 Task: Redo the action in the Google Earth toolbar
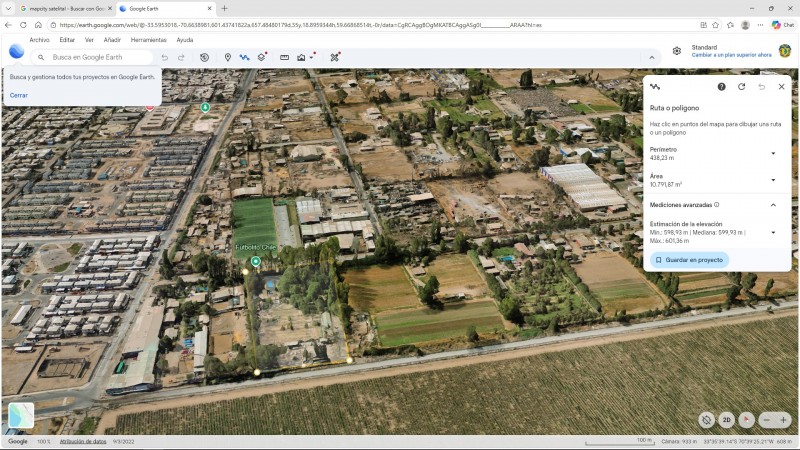(x=181, y=58)
